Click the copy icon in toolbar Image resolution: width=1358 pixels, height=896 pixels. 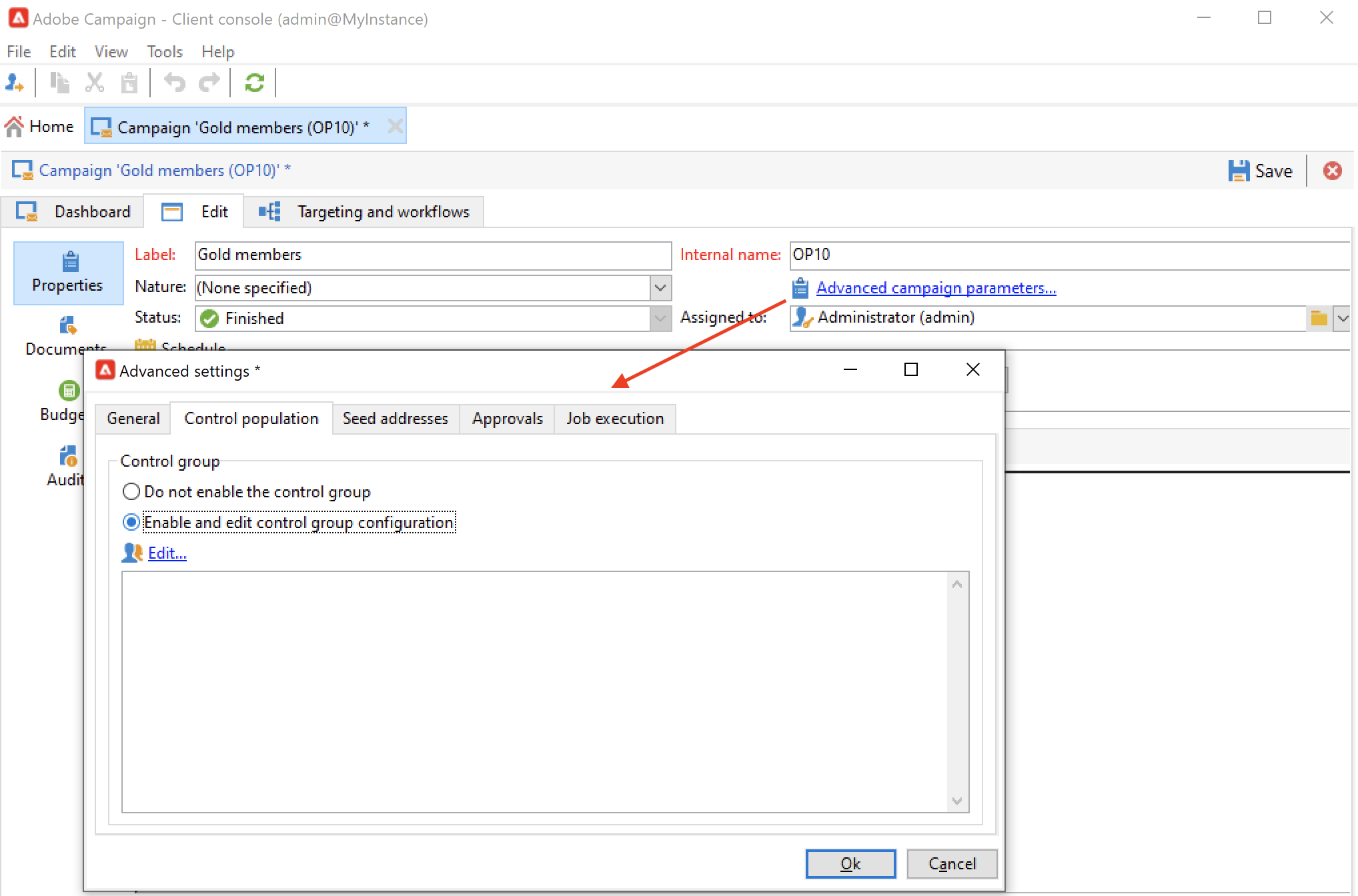pos(60,83)
